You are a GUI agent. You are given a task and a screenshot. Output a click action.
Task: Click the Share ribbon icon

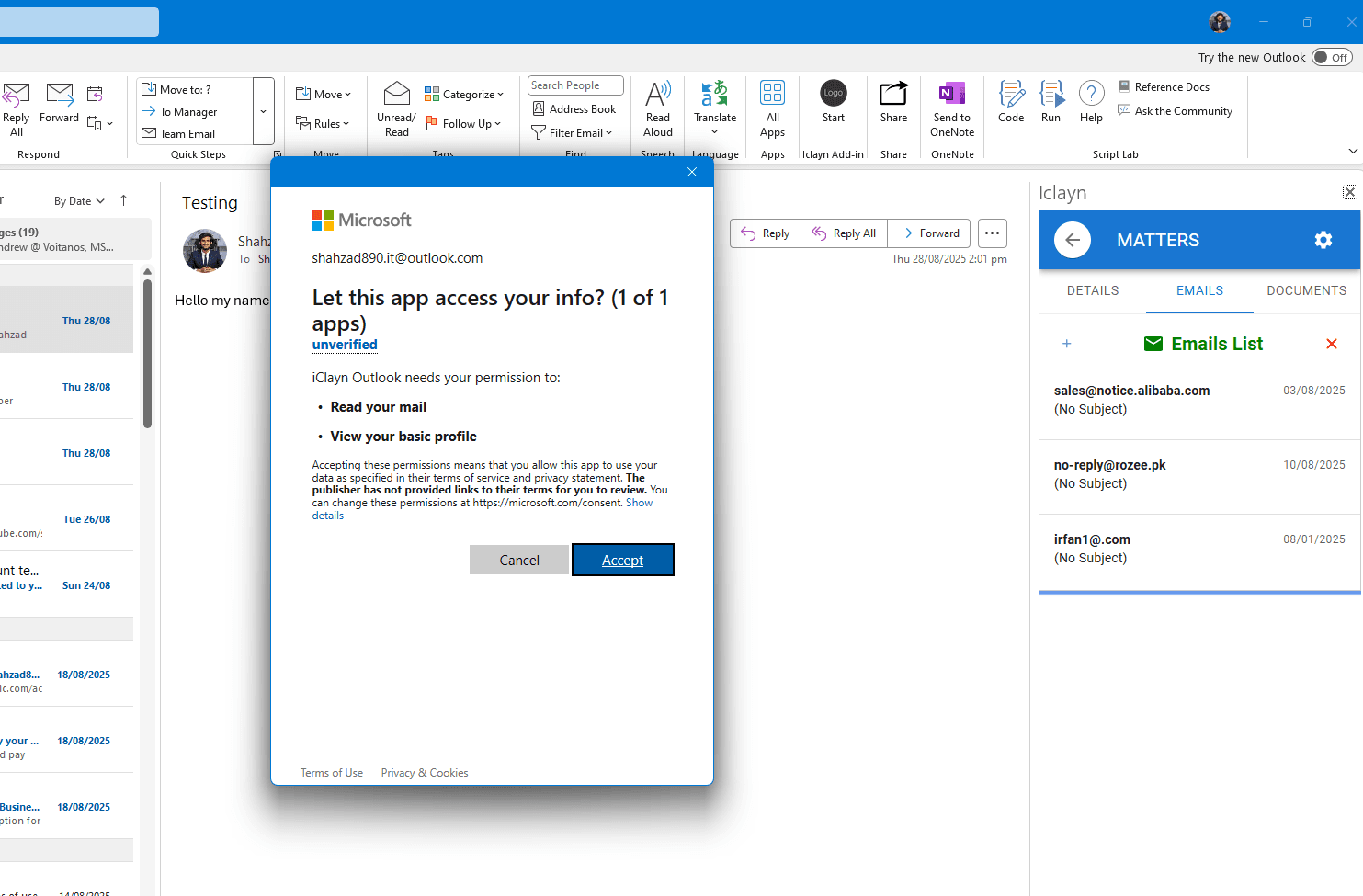(x=893, y=102)
